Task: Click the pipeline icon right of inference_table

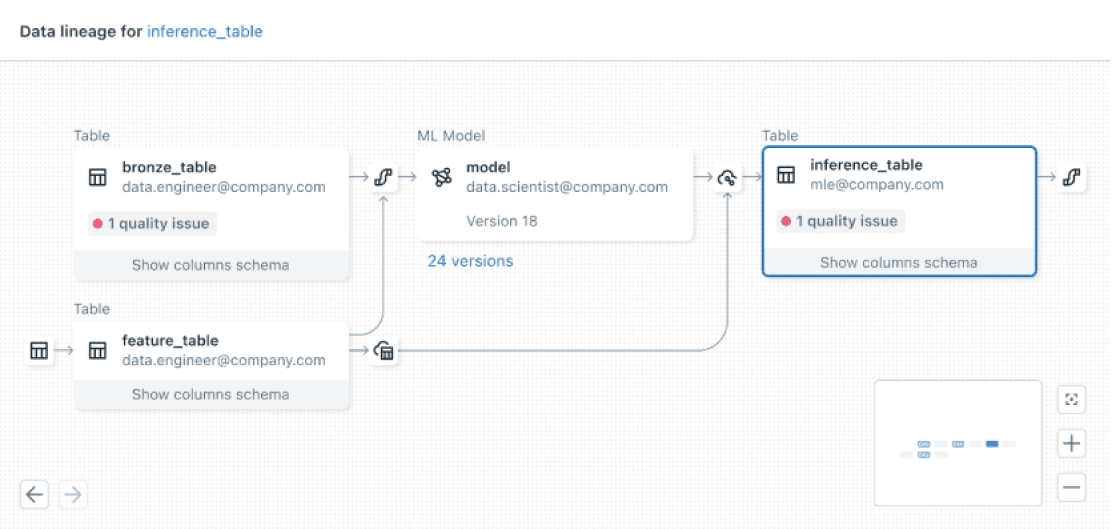Action: click(x=1071, y=178)
